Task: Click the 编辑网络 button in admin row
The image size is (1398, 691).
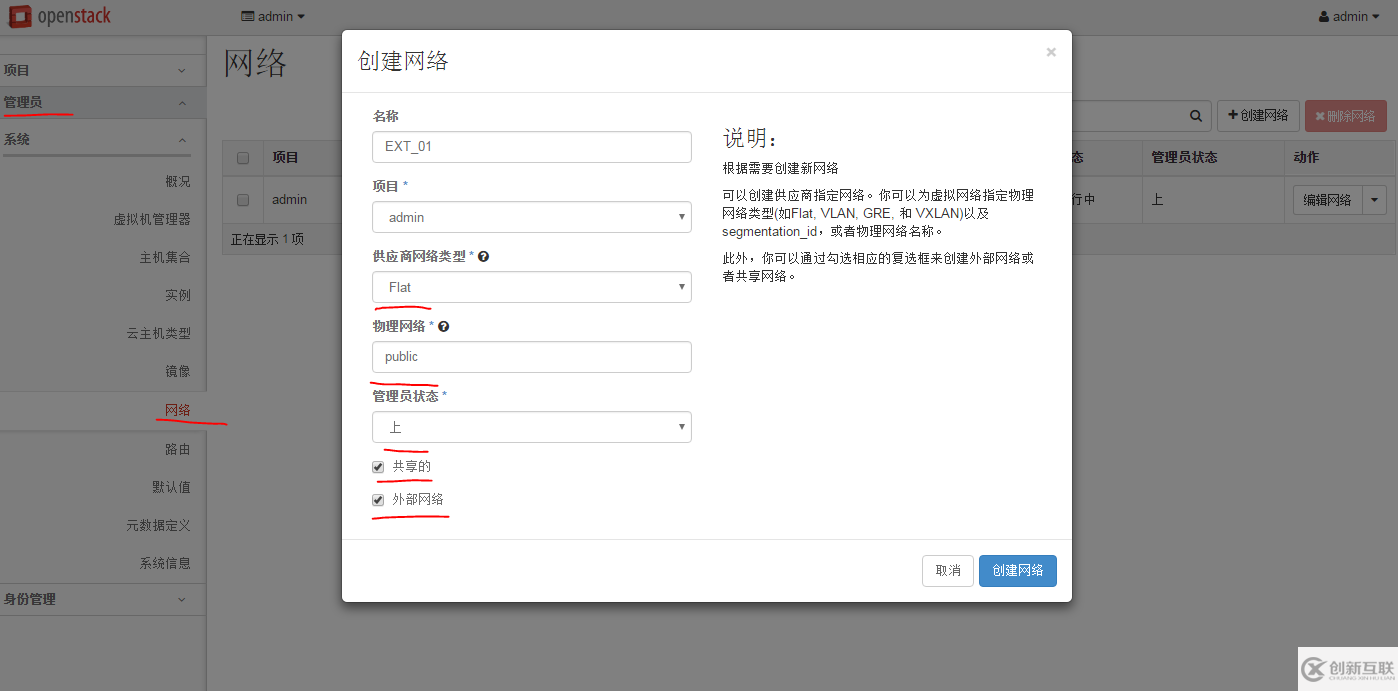Action: point(1327,200)
